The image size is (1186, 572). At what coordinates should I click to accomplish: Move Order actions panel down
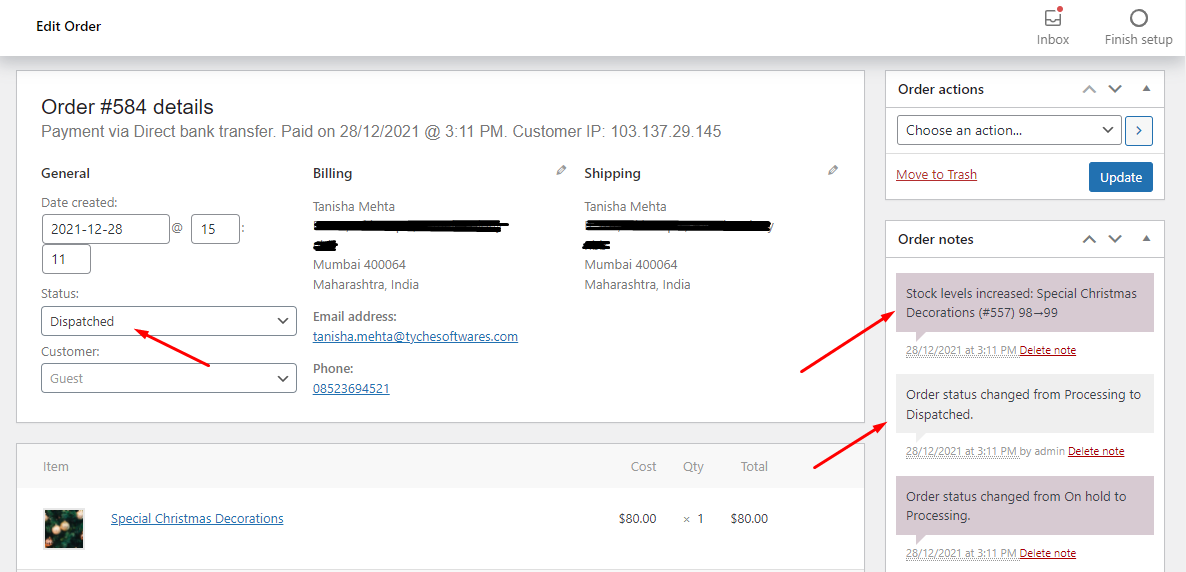(x=1115, y=89)
